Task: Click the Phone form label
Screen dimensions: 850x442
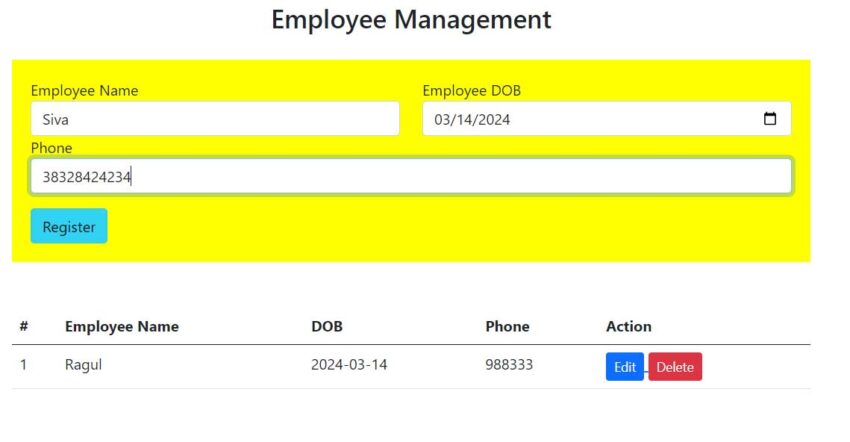Action: pos(52,148)
